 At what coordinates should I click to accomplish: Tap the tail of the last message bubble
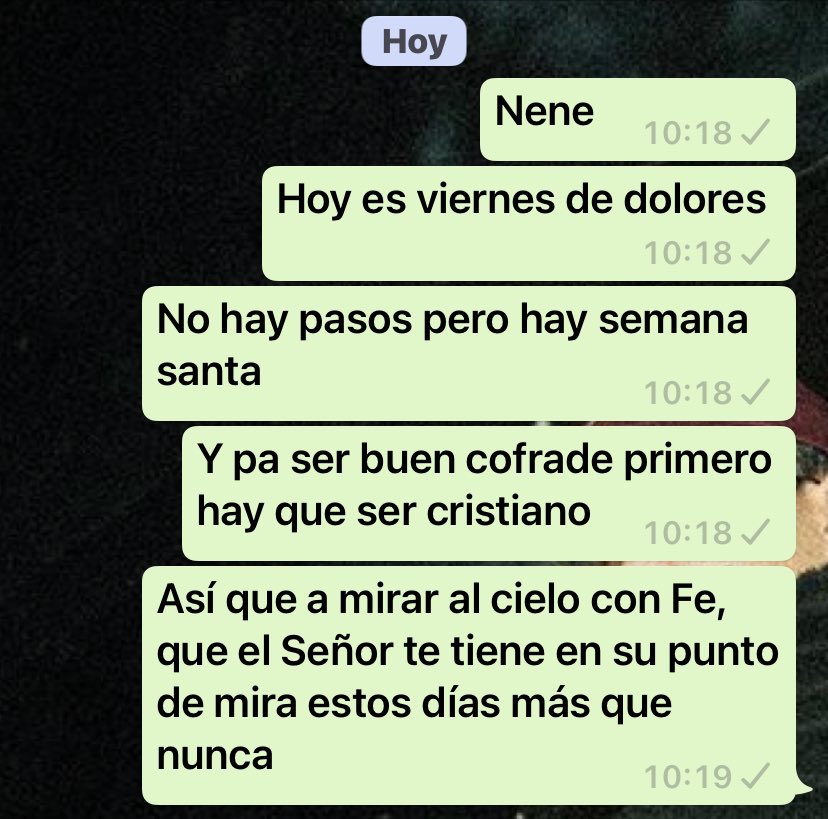point(803,790)
